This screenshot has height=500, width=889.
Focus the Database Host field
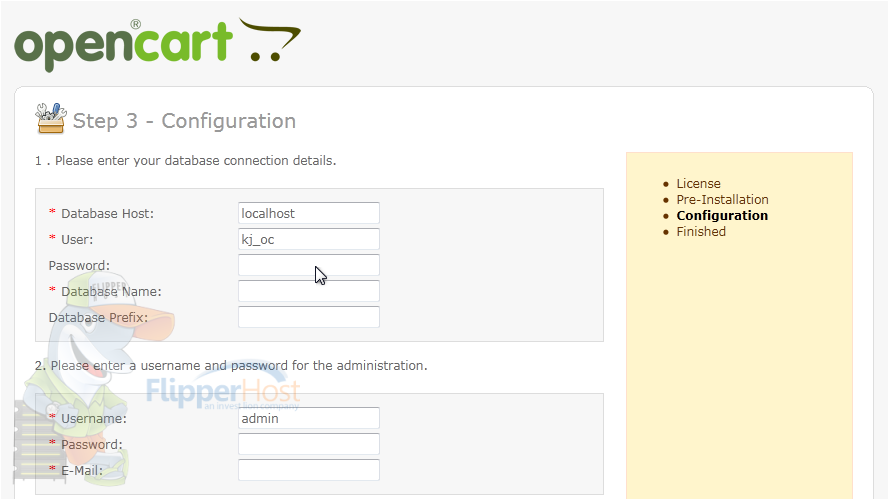point(308,213)
